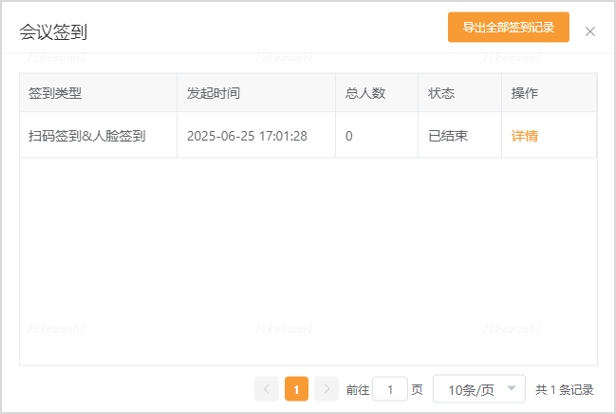
Task: Click the 状态 column header
Action: (x=441, y=93)
